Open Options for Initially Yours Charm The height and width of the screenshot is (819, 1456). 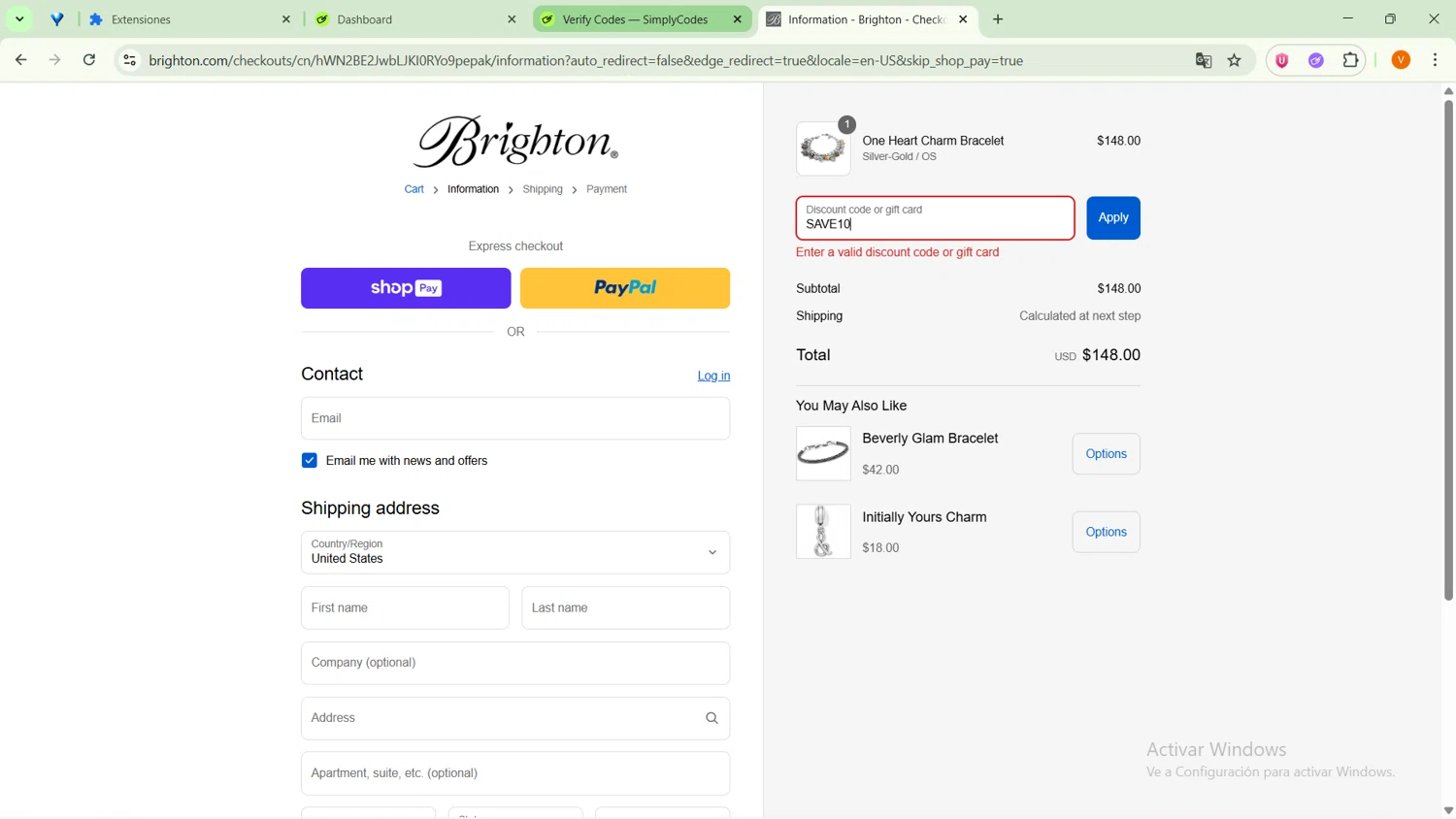click(1106, 532)
